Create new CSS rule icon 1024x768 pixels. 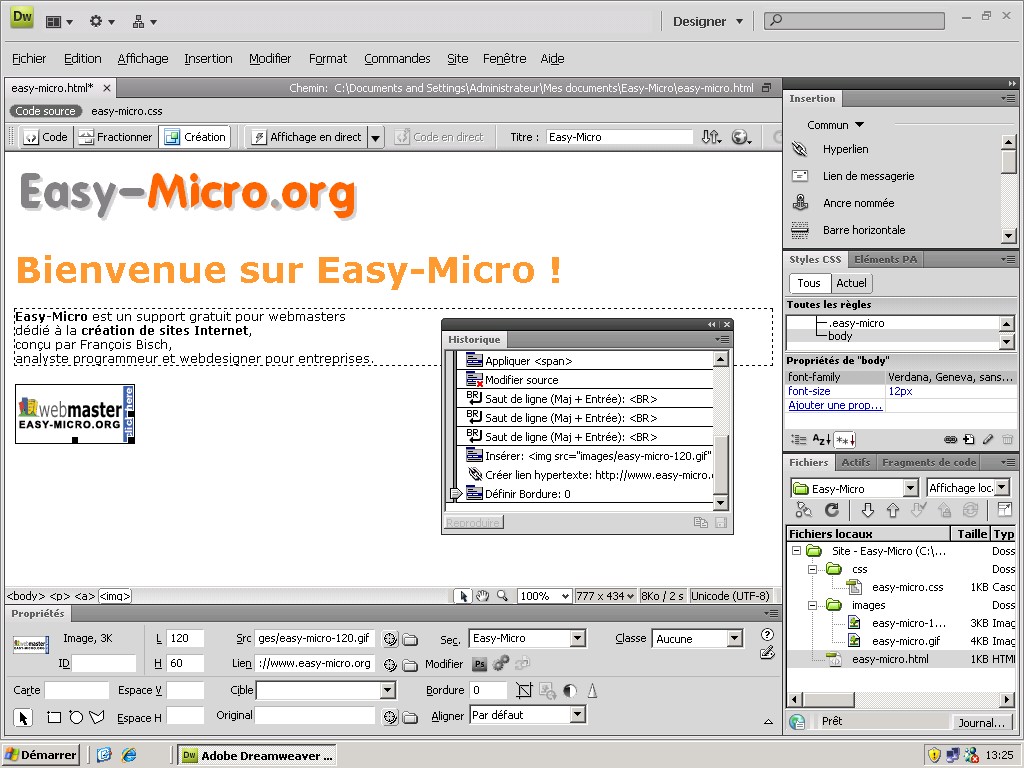pyautogui.click(x=968, y=440)
